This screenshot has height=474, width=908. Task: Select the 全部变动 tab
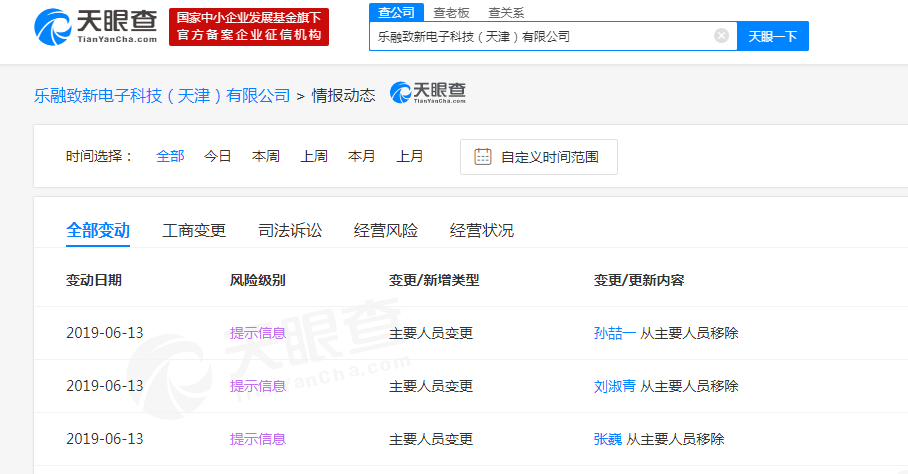[x=98, y=230]
